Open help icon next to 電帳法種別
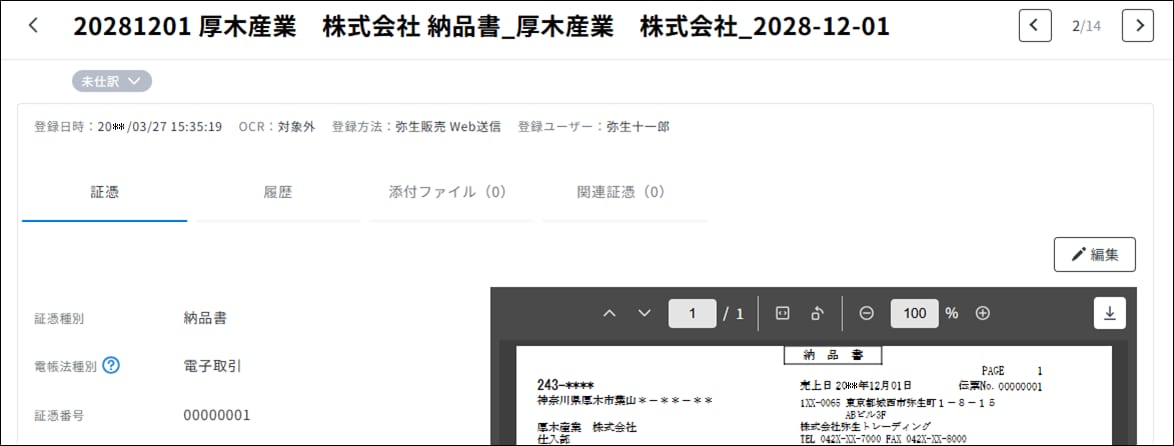 (x=111, y=366)
